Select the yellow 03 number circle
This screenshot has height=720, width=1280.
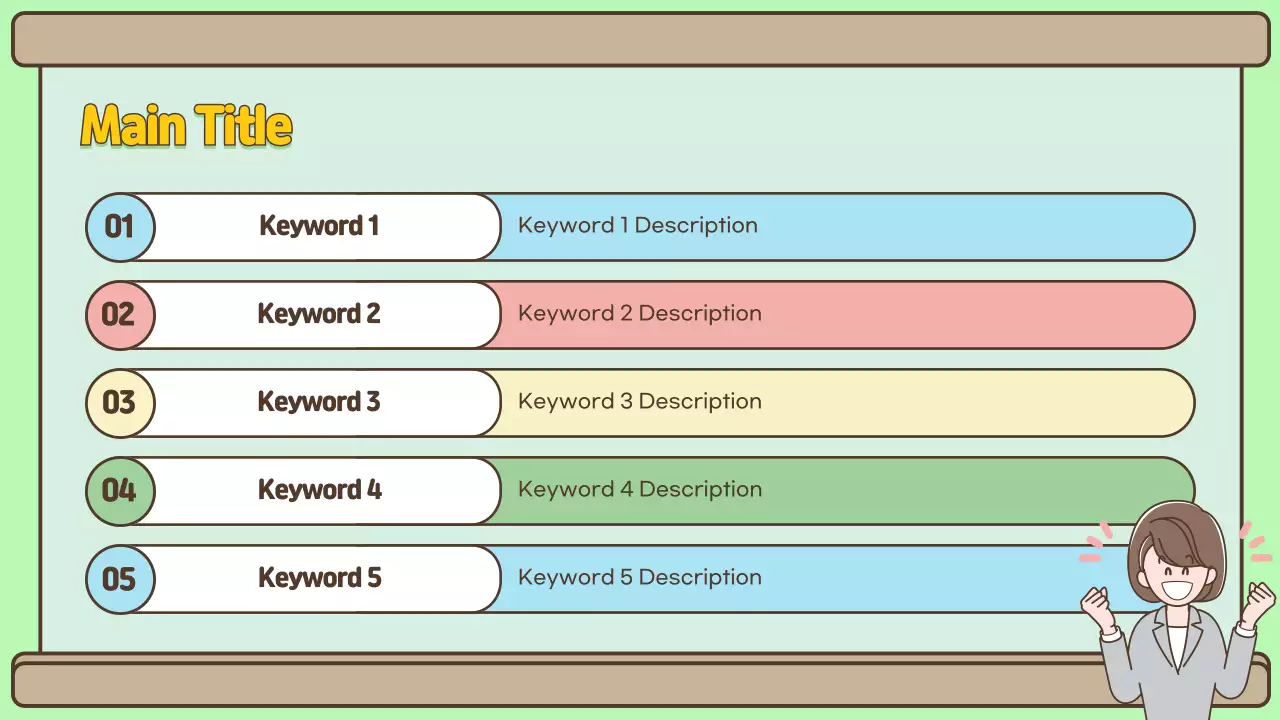(119, 403)
